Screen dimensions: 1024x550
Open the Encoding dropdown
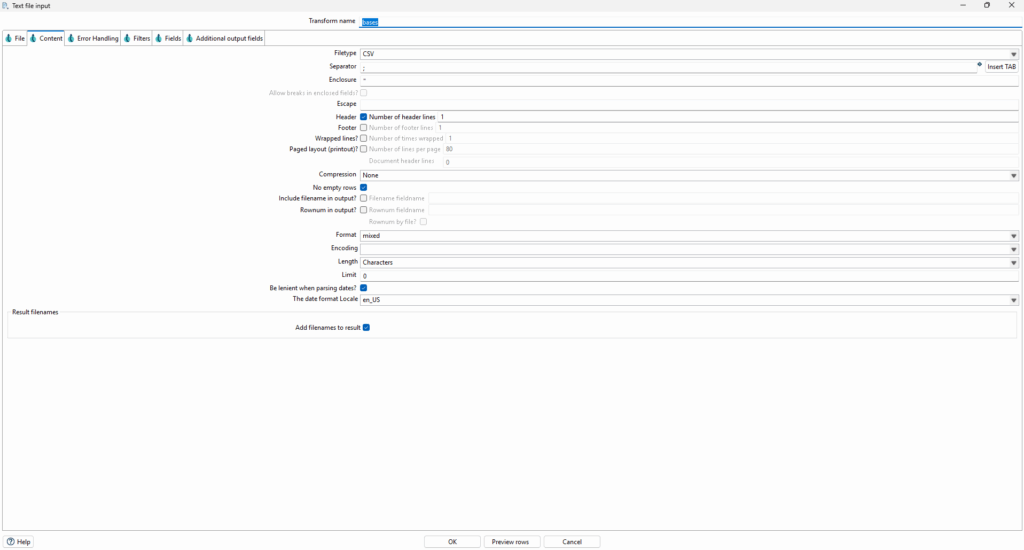[x=689, y=249]
